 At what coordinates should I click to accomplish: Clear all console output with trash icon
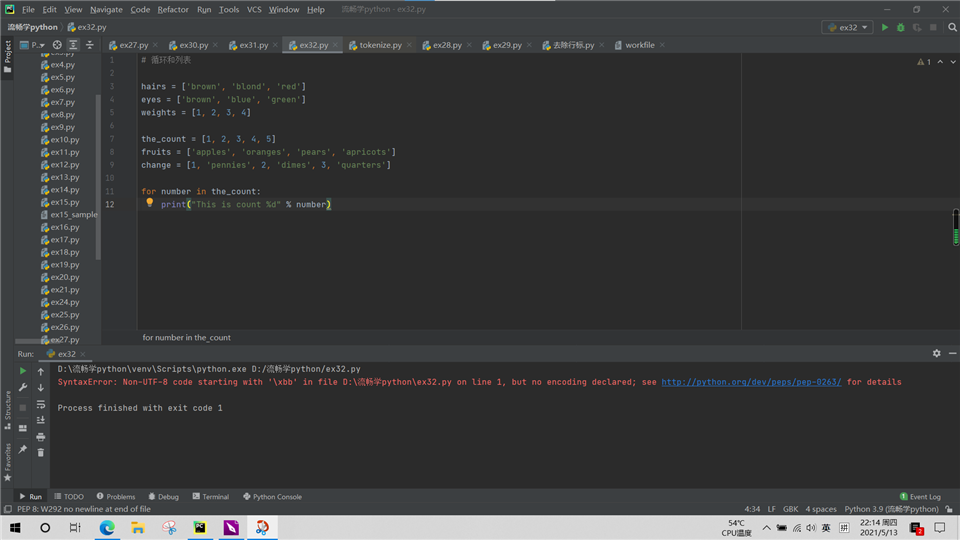(40, 452)
